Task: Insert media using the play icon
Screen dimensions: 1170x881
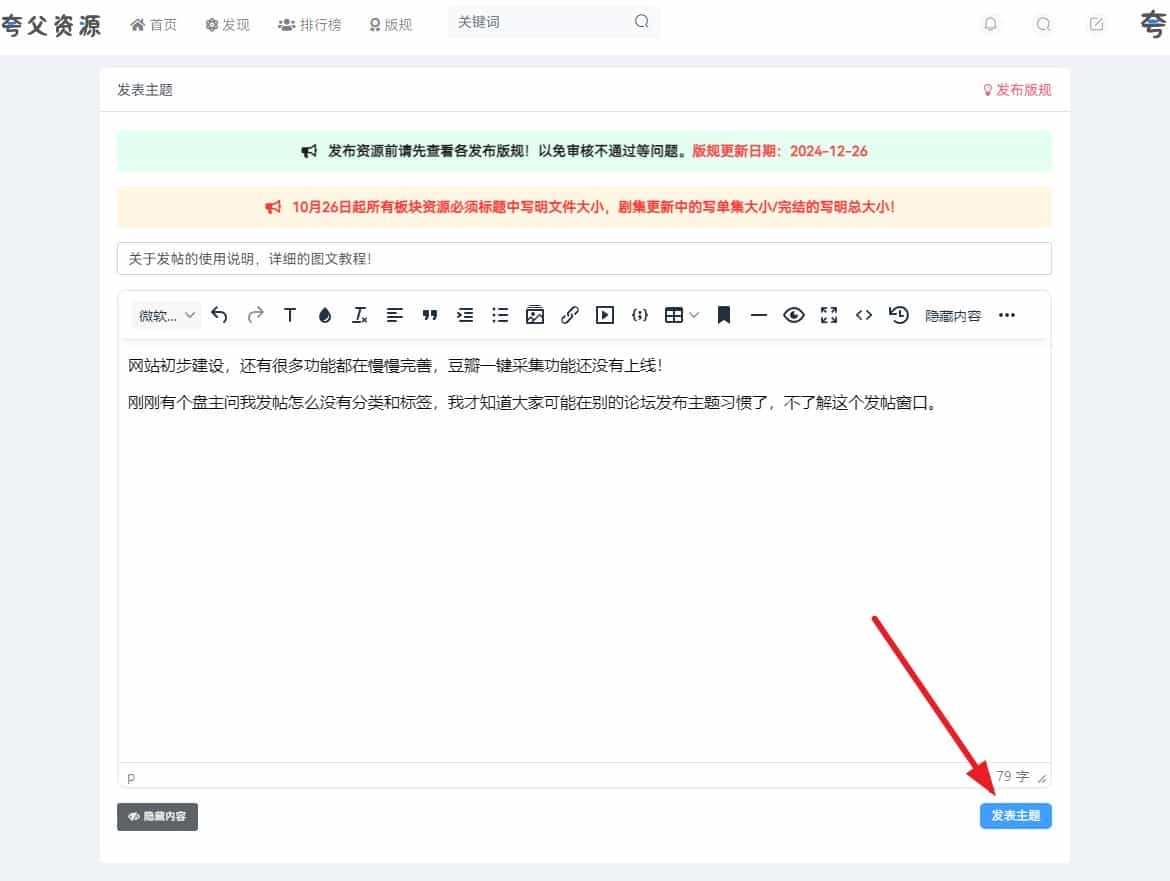Action: (x=605, y=315)
